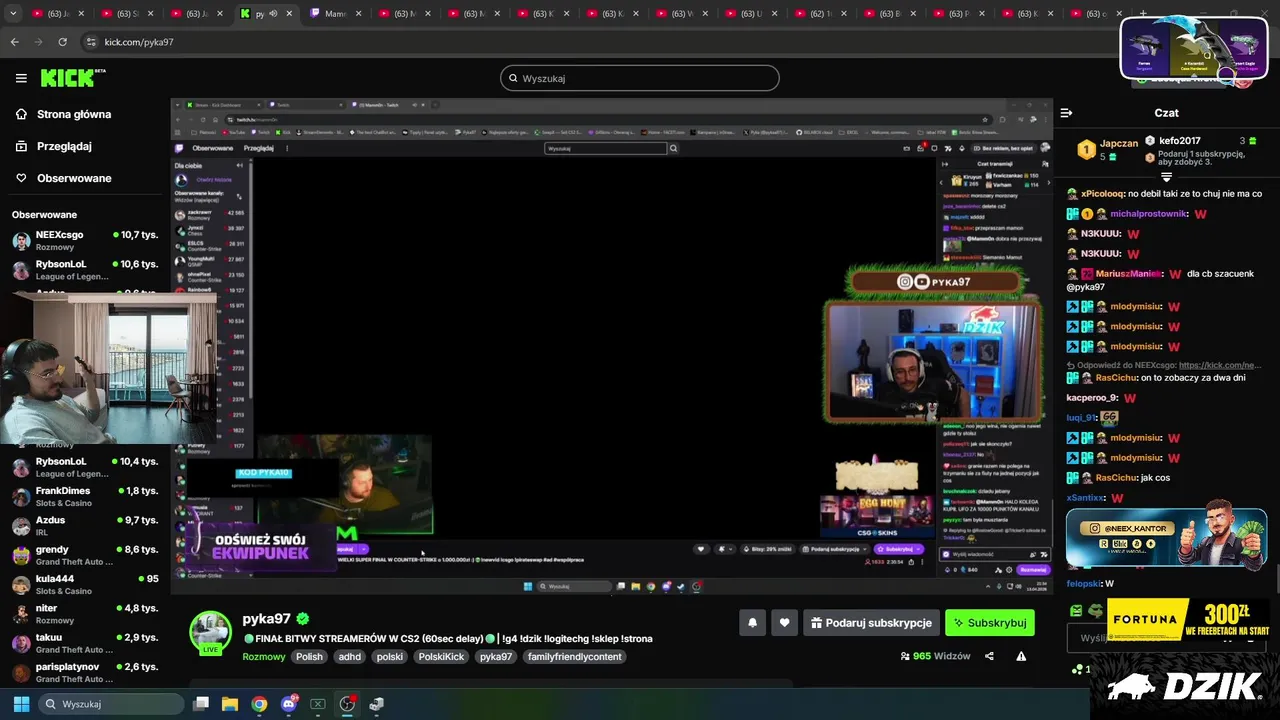
Task: Open takuu channel in sidebar
Action: (x=85, y=642)
